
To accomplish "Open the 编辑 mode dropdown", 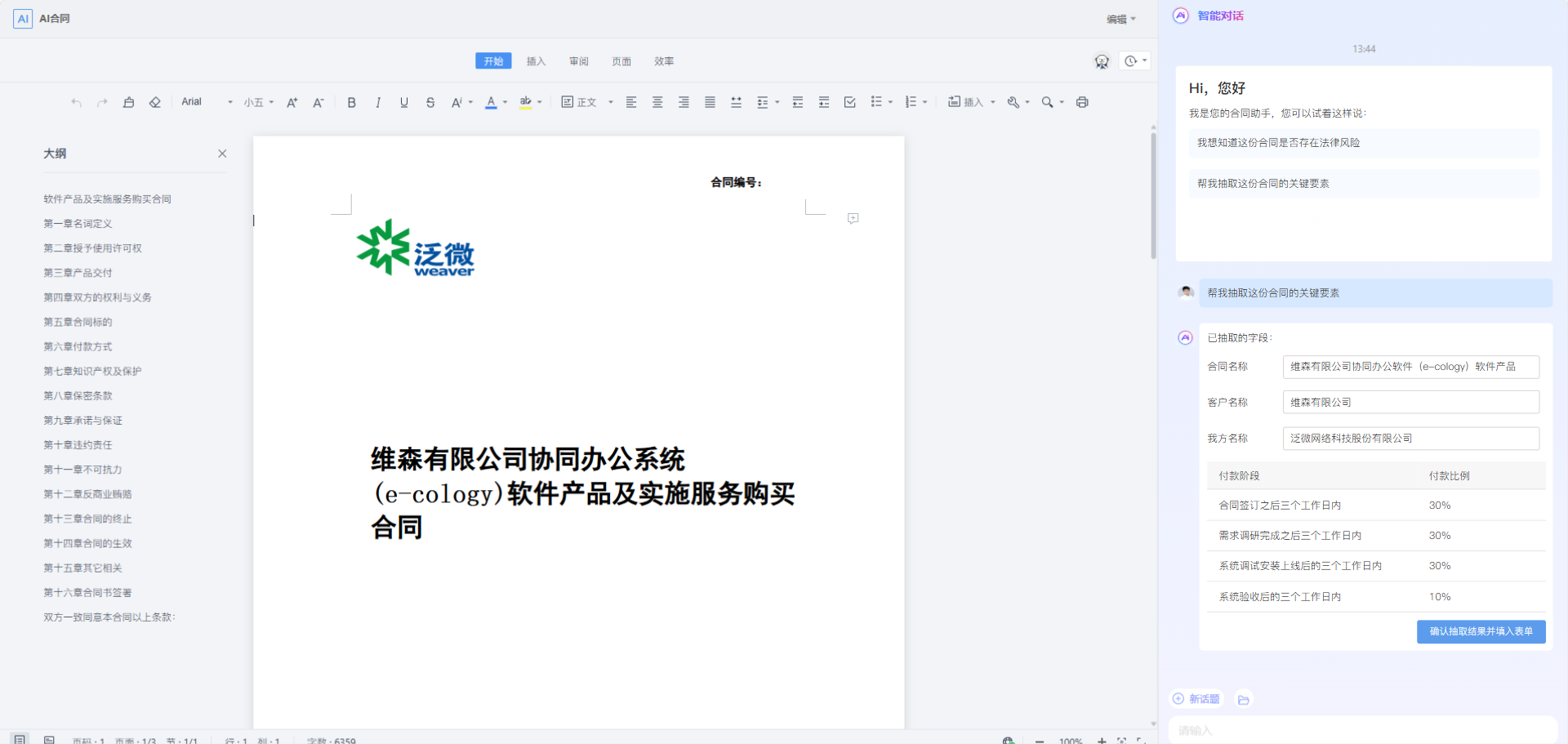I will click(1121, 20).
